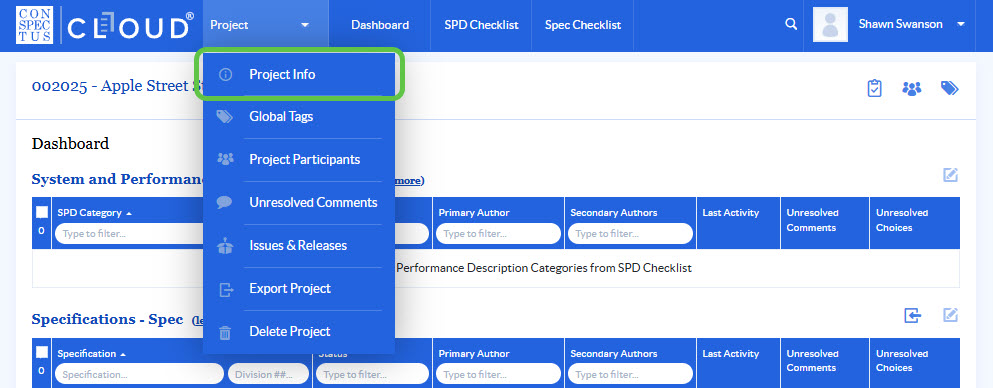
Task: Click the Specifications Status filter field
Action: pyautogui.click(x=373, y=374)
